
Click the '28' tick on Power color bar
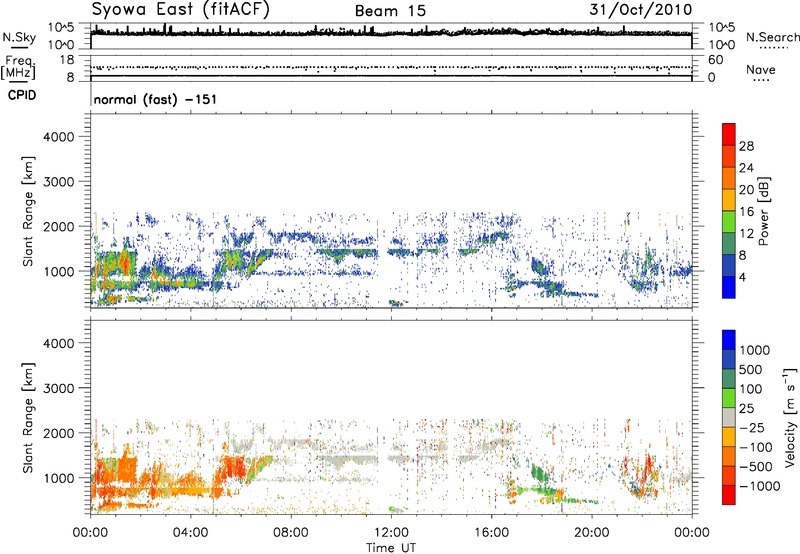746,146
